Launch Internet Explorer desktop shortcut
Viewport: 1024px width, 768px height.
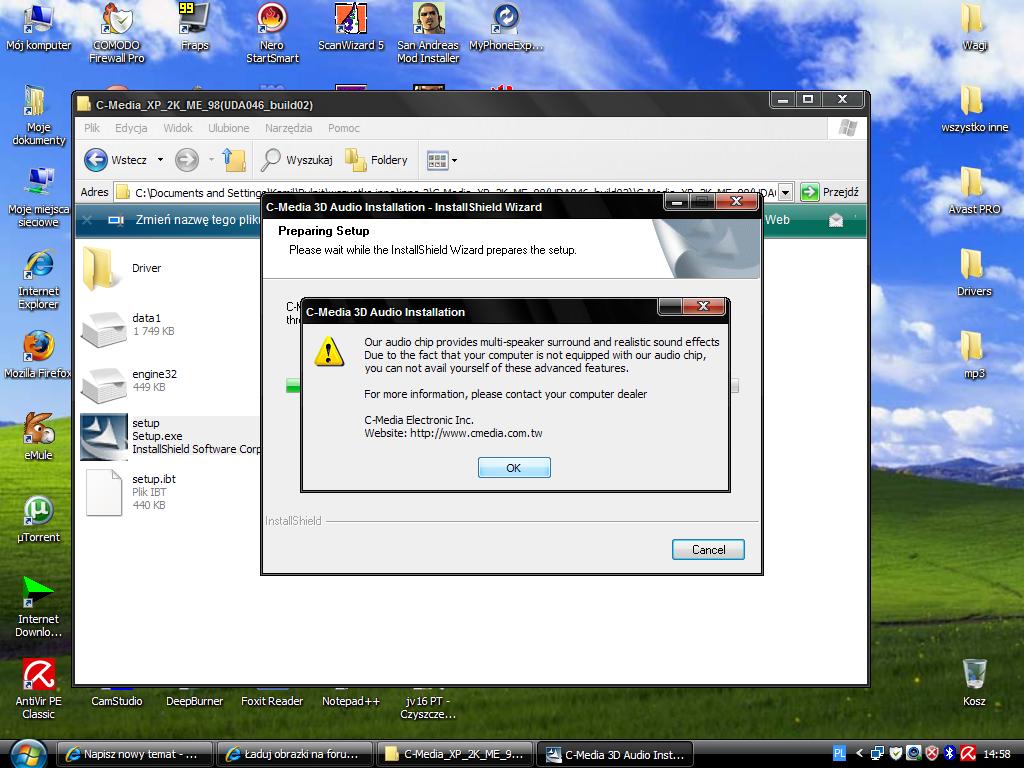tap(39, 280)
